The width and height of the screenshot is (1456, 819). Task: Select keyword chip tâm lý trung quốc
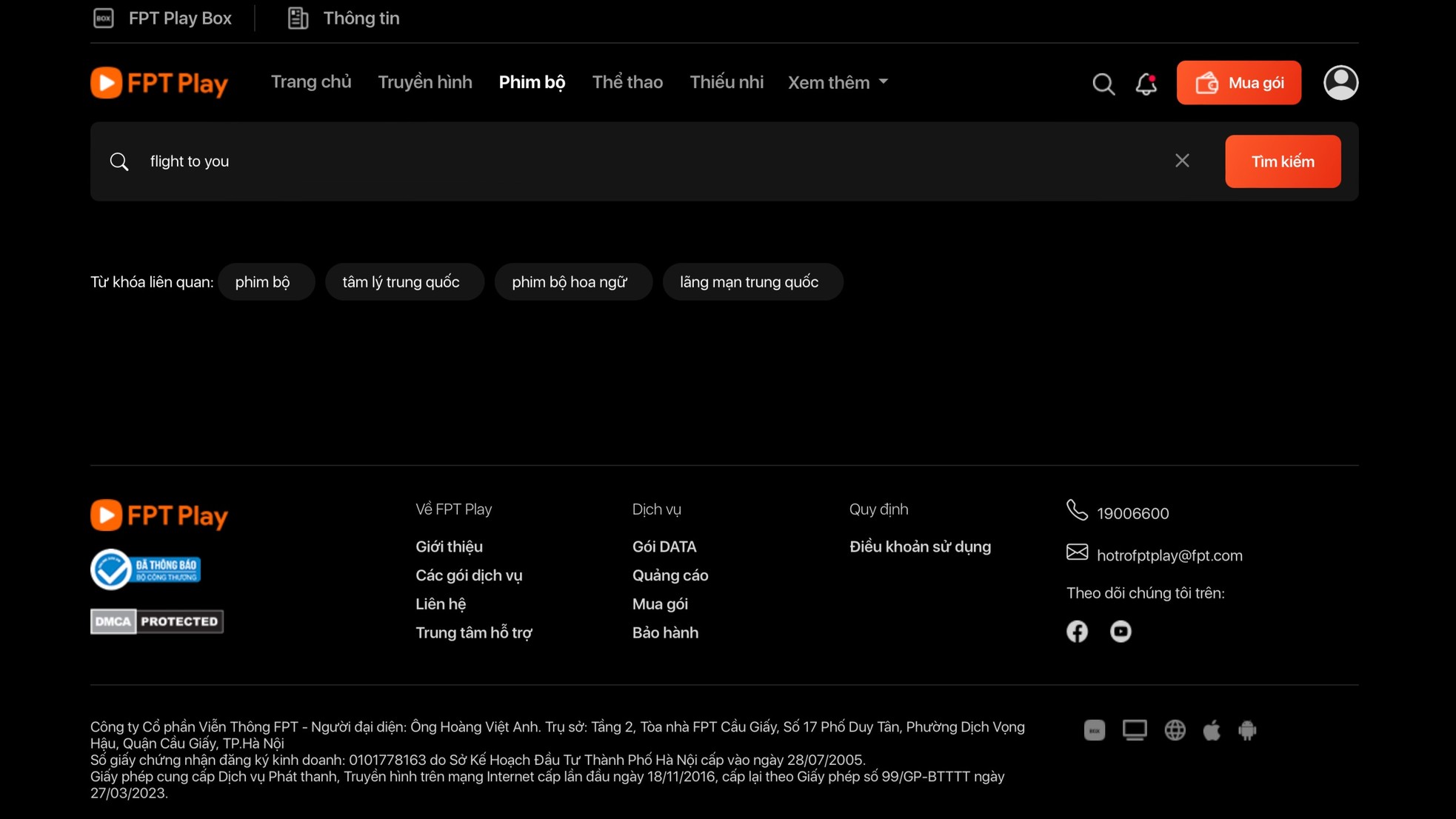[404, 282]
